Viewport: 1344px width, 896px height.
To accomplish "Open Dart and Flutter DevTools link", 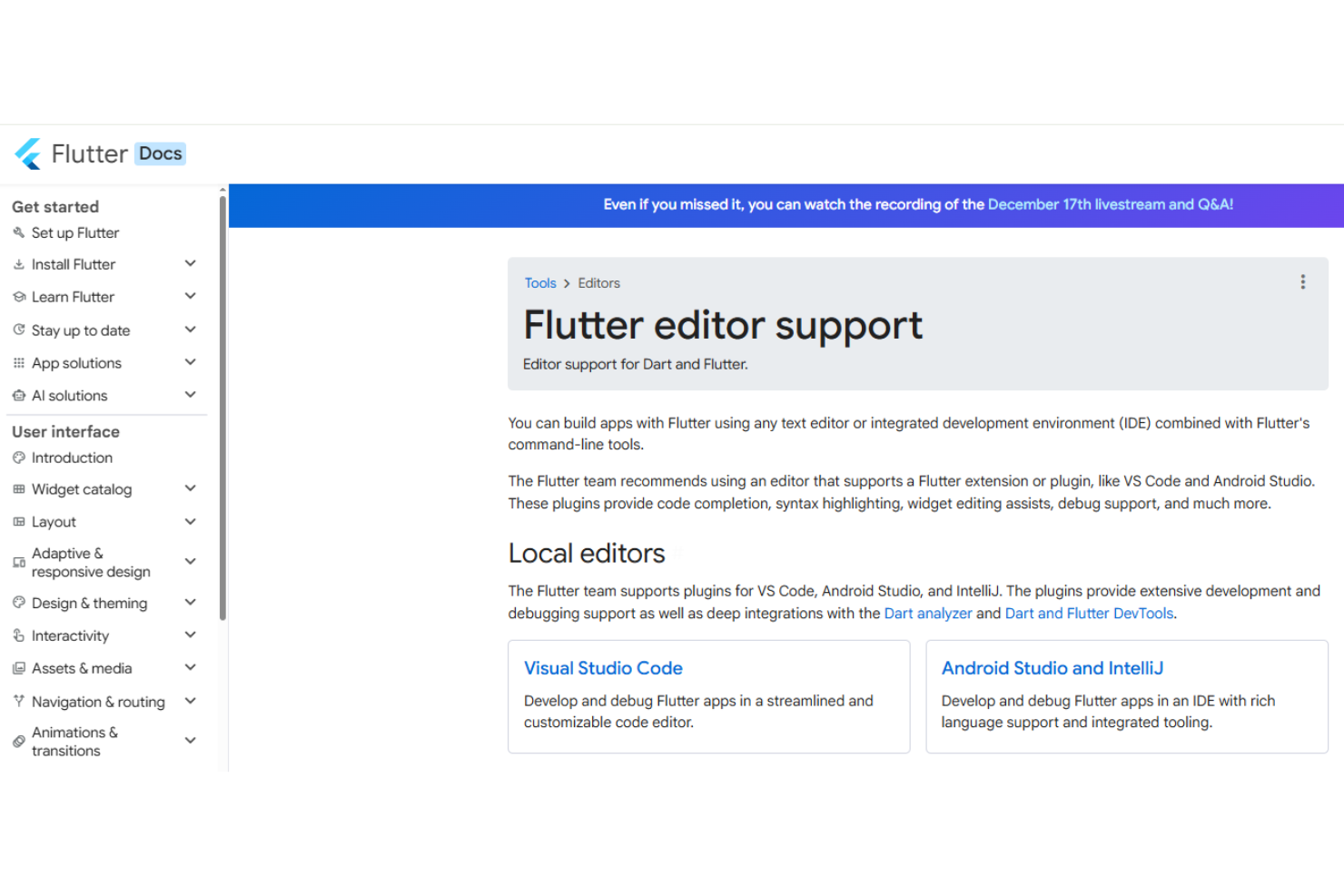I will 1090,614.
